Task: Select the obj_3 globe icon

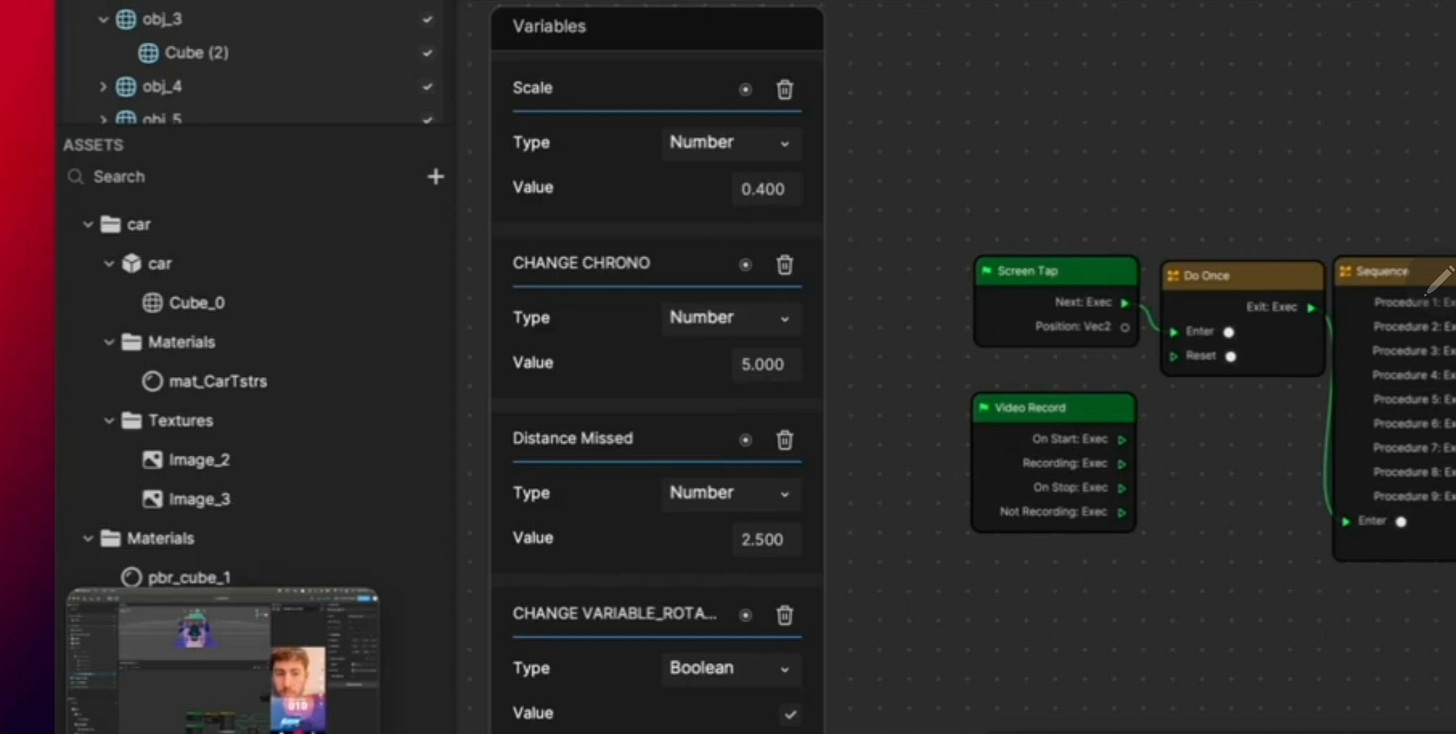Action: tap(126, 19)
